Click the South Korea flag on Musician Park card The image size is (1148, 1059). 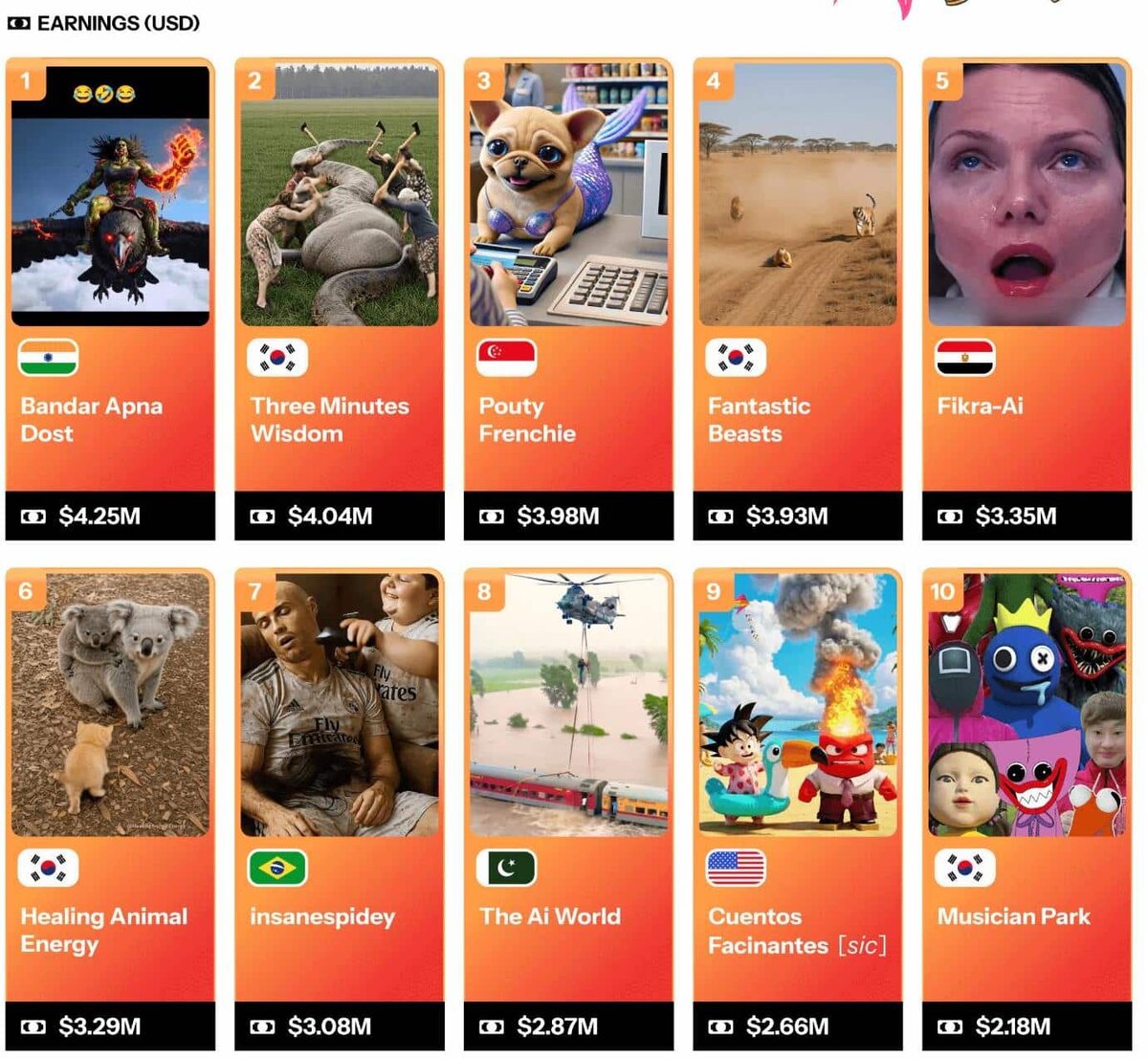tap(964, 868)
